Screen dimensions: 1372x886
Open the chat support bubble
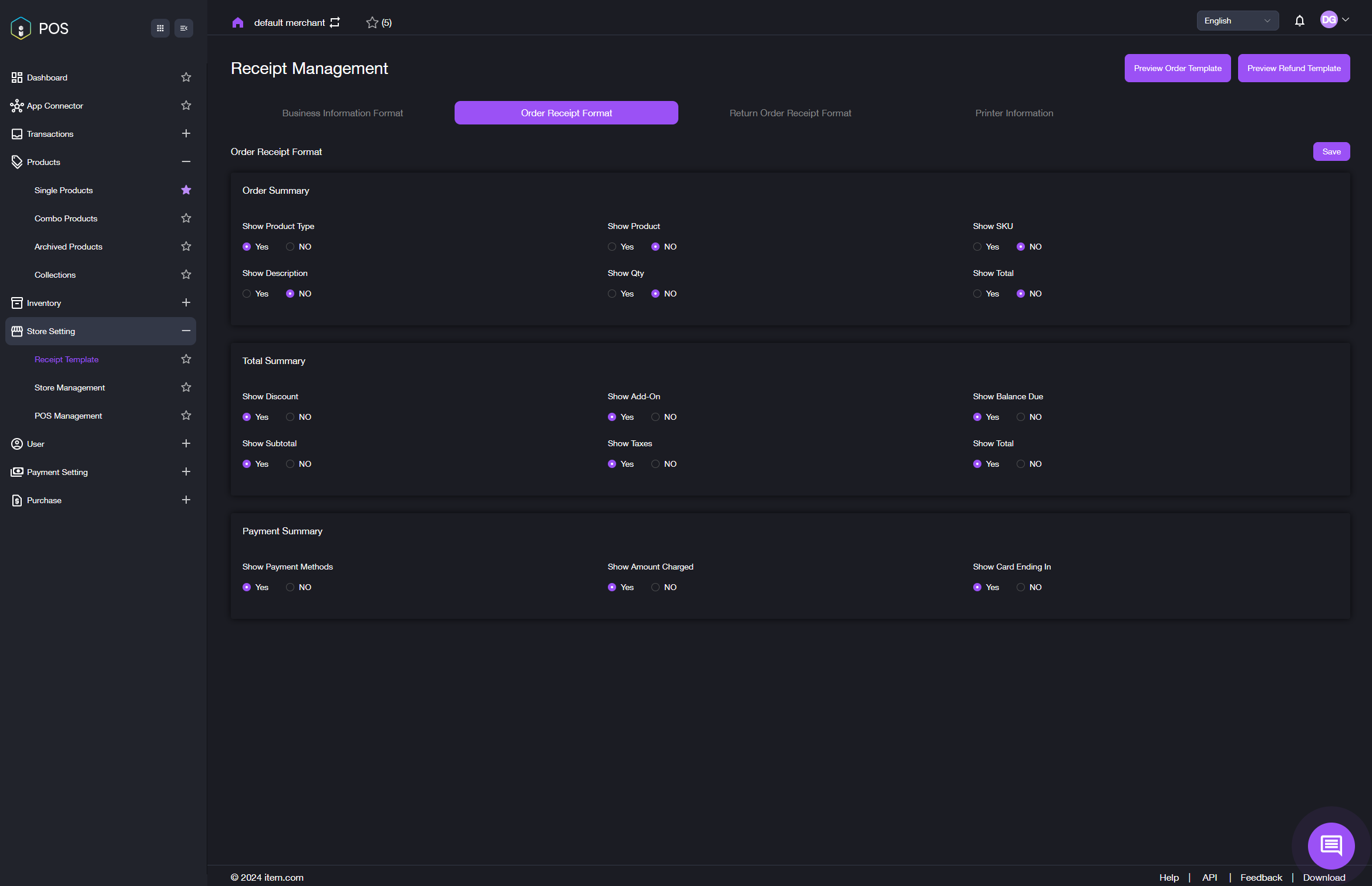pos(1331,845)
